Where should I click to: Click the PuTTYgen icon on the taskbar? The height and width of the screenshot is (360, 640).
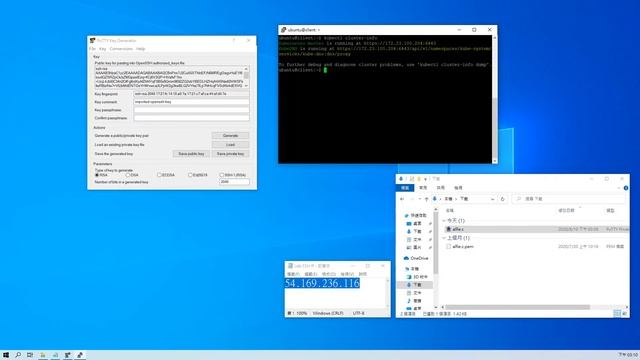click(68, 355)
